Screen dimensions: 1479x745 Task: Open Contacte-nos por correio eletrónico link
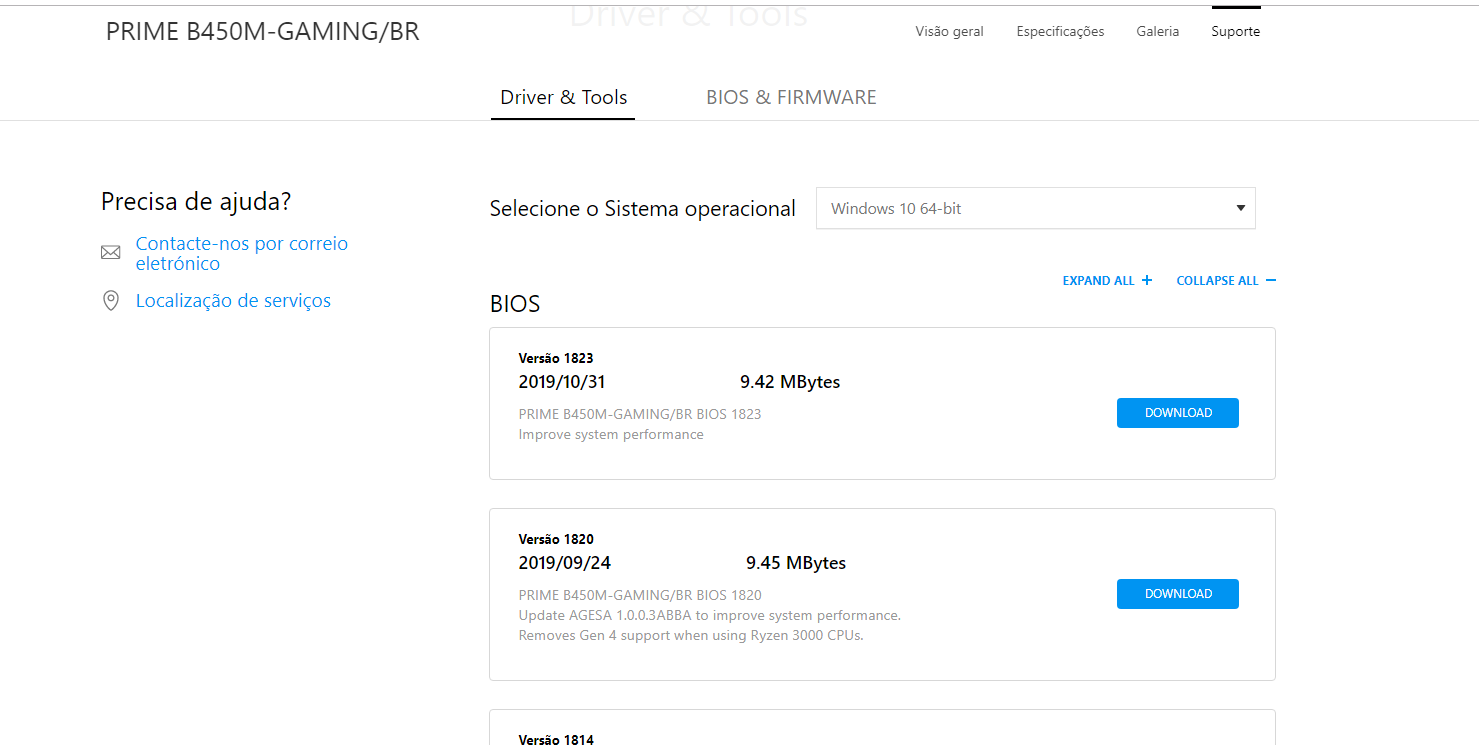(x=242, y=253)
